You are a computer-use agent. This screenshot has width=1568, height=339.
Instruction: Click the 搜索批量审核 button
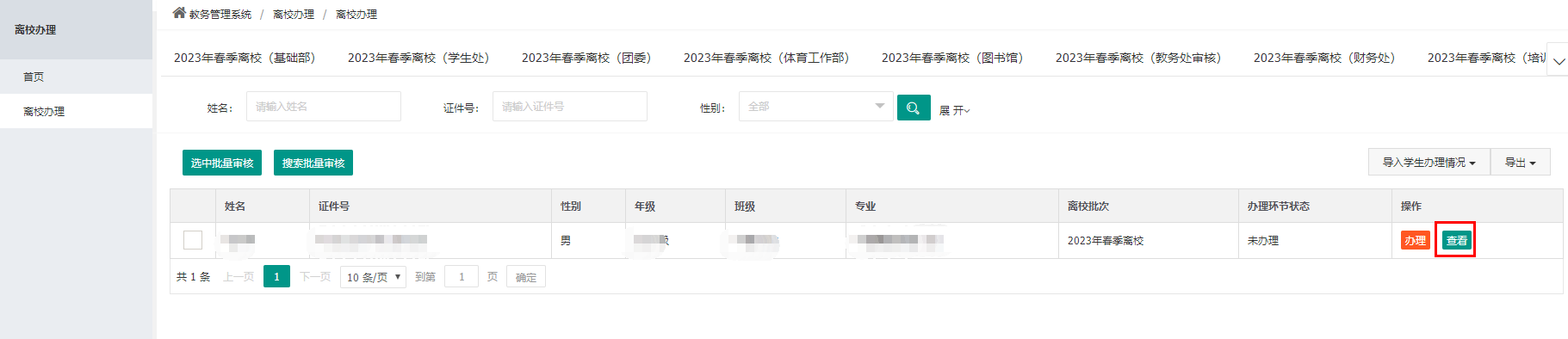(313, 163)
